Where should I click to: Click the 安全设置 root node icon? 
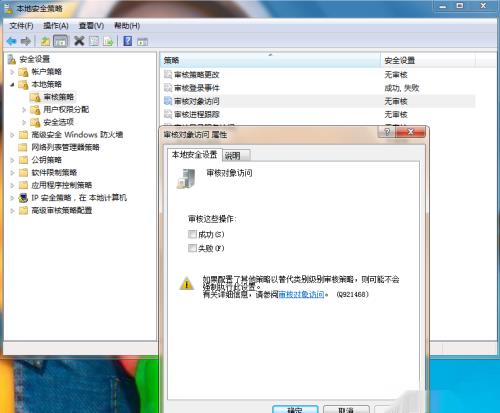[12, 59]
